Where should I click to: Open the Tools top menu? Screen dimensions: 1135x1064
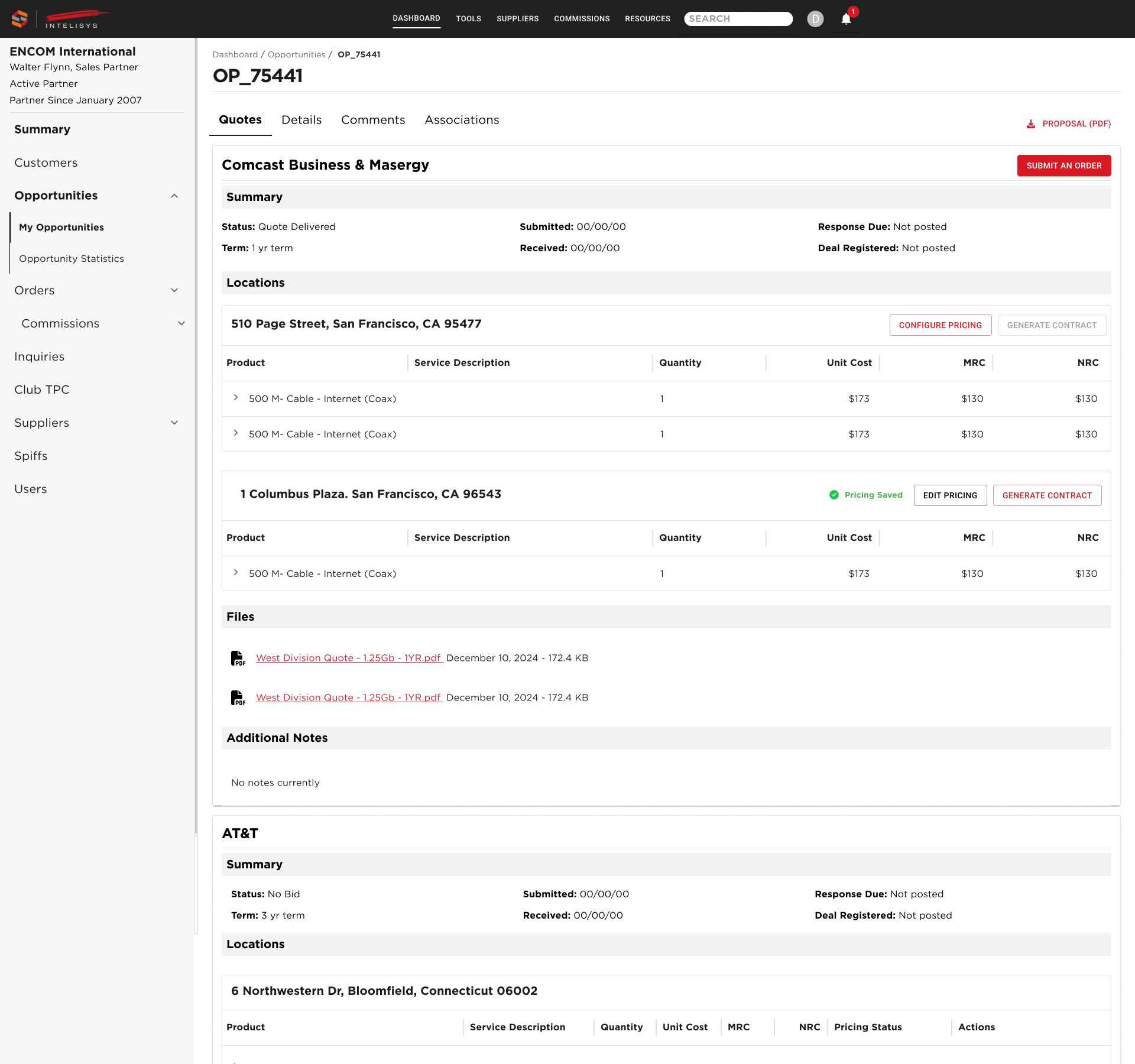tap(468, 19)
